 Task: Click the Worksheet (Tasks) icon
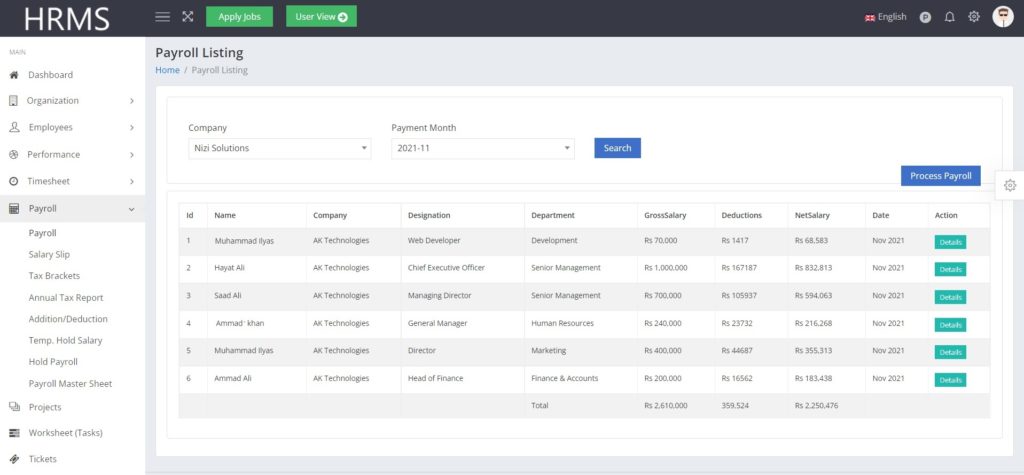(14, 433)
